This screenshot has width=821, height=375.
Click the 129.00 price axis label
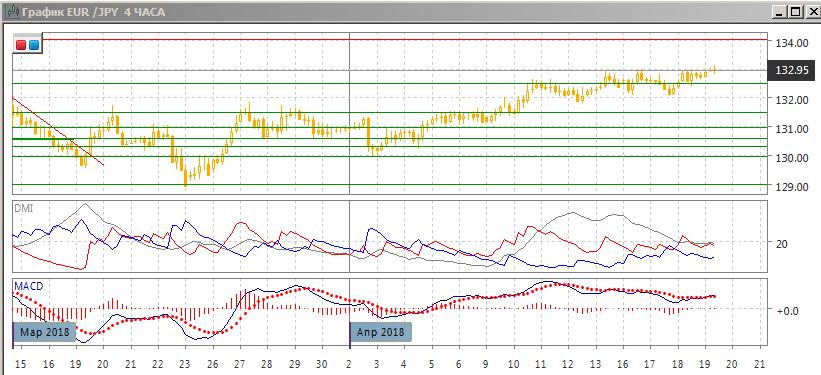(x=787, y=186)
